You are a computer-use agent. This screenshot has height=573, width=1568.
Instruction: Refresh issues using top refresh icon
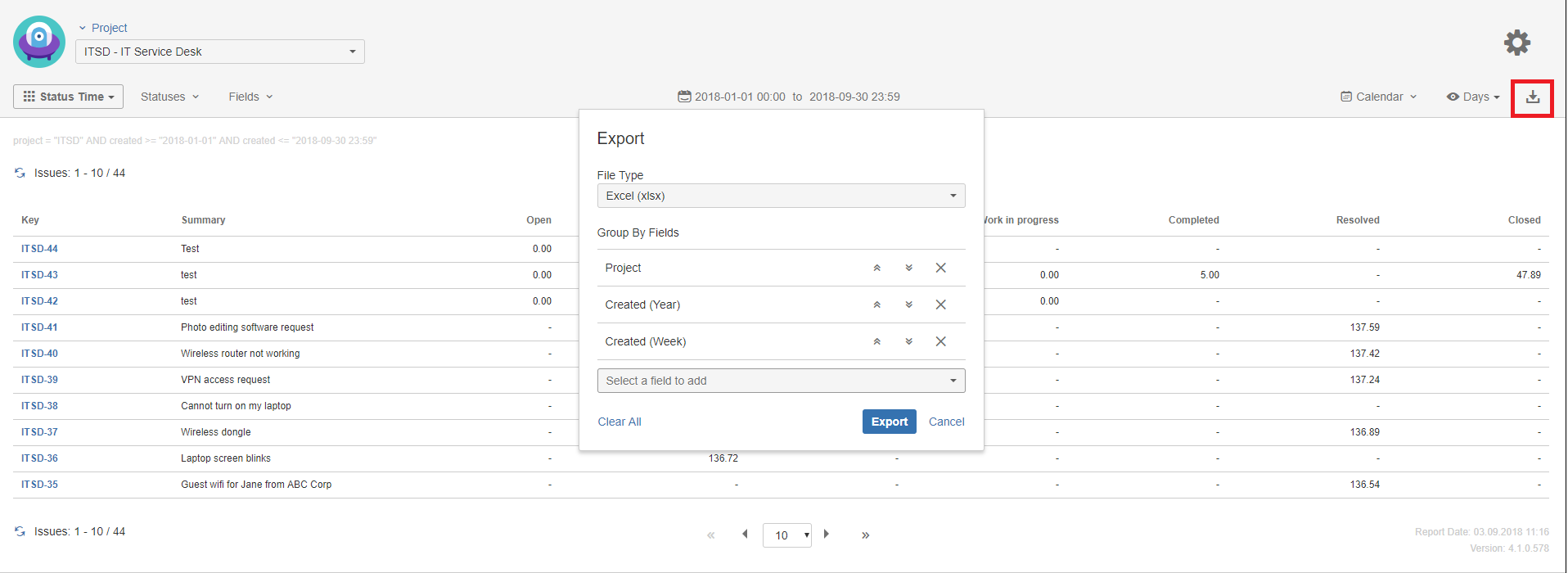pyautogui.click(x=20, y=173)
